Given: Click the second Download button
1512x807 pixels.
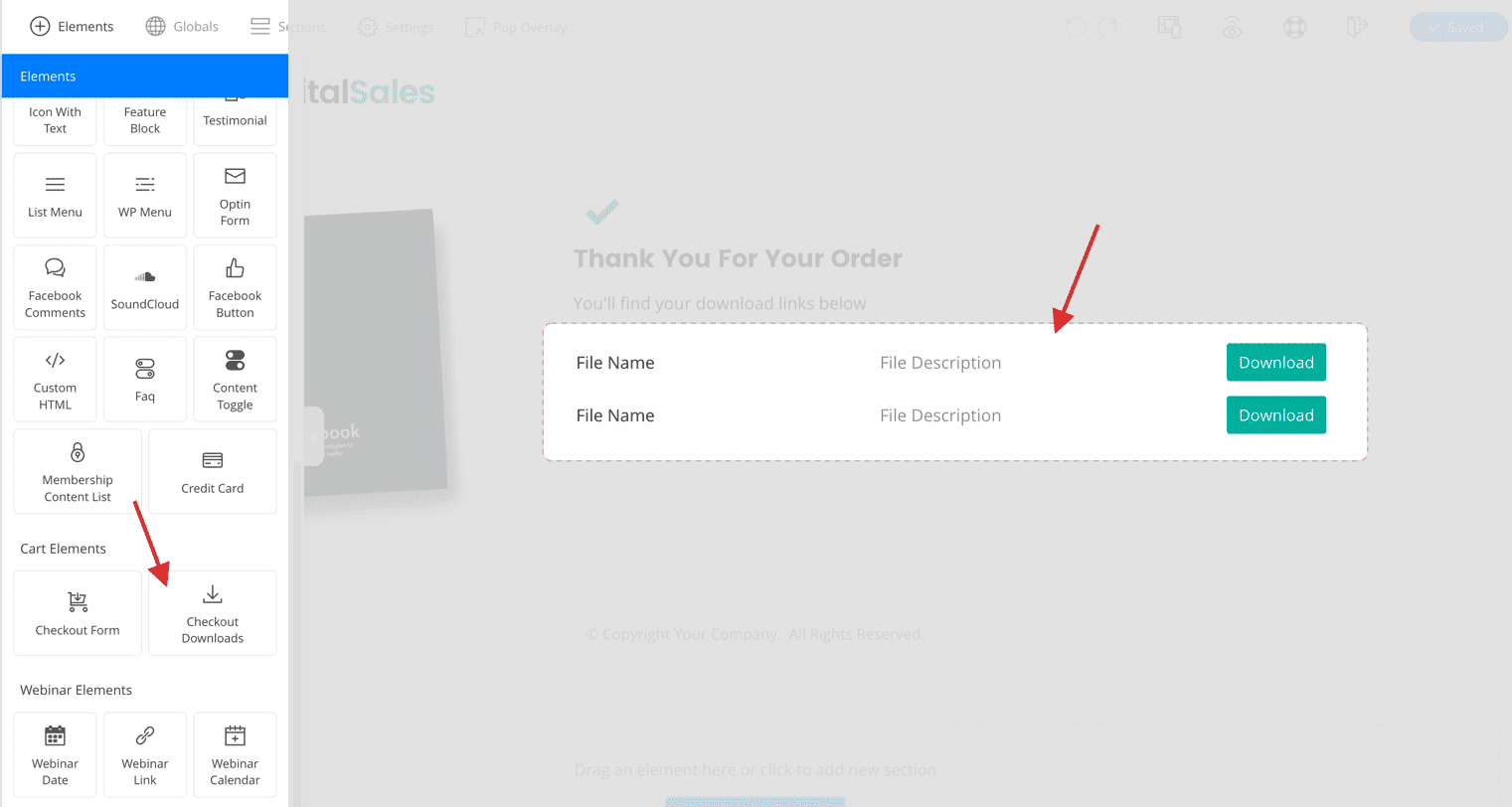Looking at the screenshot, I should tap(1276, 415).
